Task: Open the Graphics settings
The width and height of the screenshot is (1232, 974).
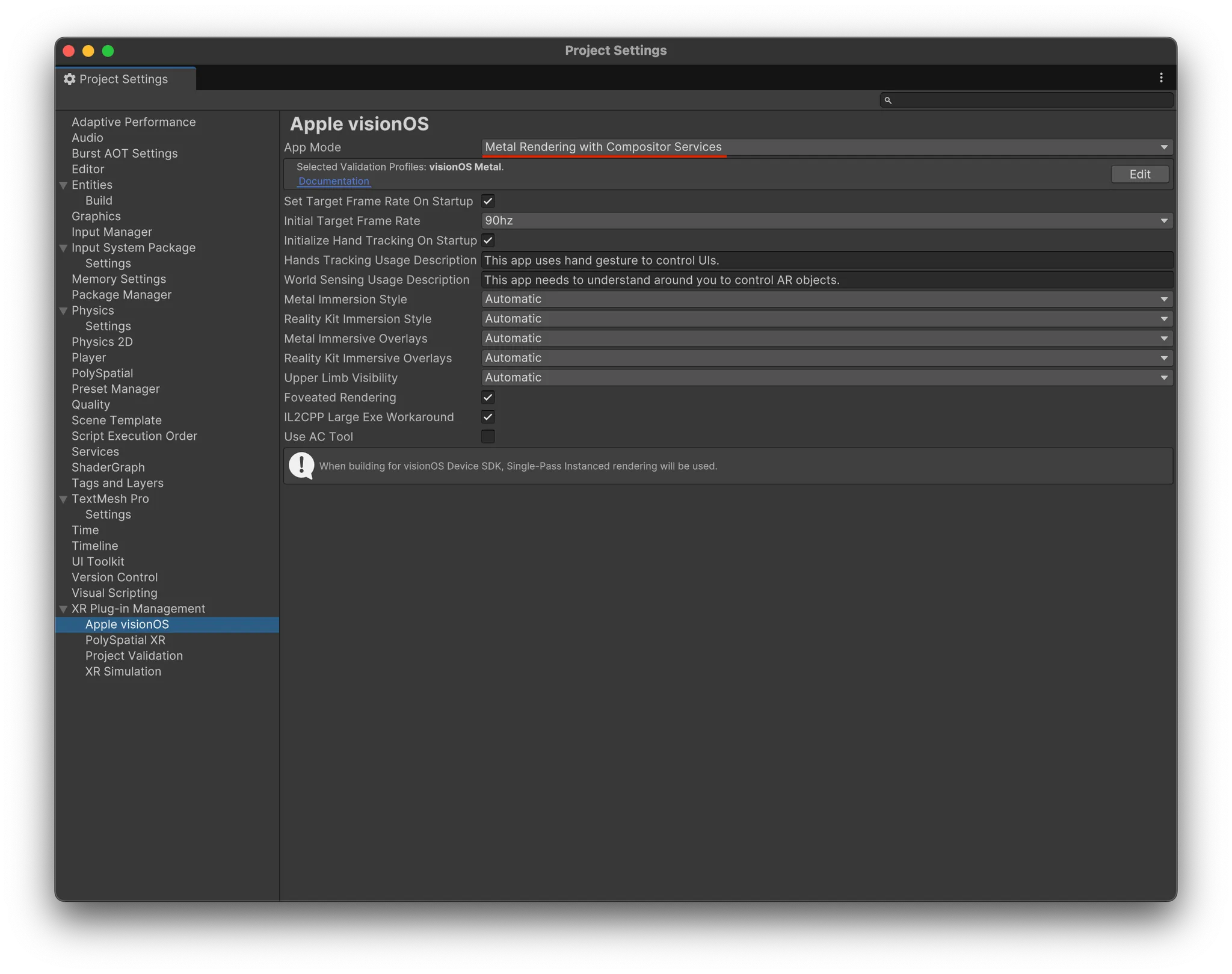Action: click(96, 217)
